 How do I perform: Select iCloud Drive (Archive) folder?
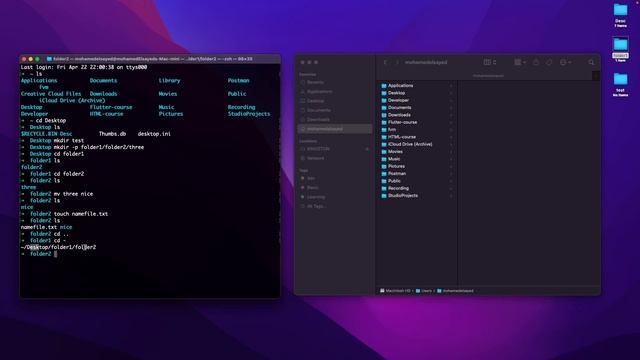(x=416, y=144)
